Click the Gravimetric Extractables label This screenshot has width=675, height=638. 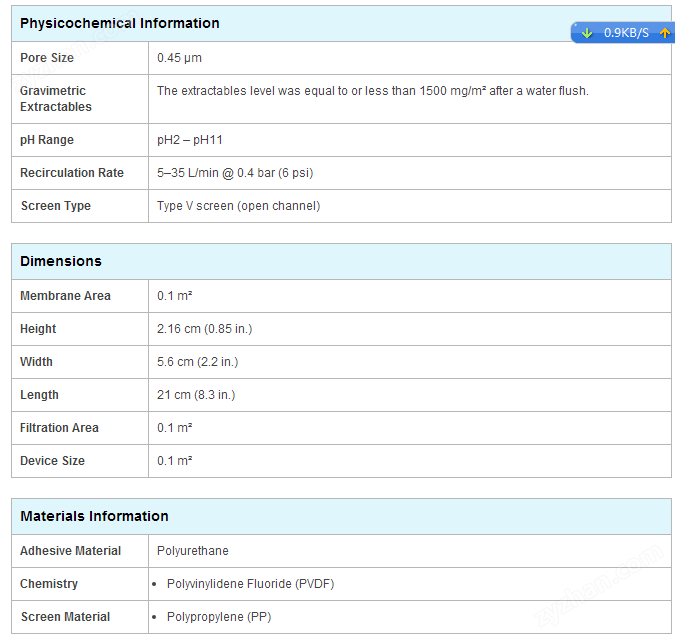coord(56,99)
